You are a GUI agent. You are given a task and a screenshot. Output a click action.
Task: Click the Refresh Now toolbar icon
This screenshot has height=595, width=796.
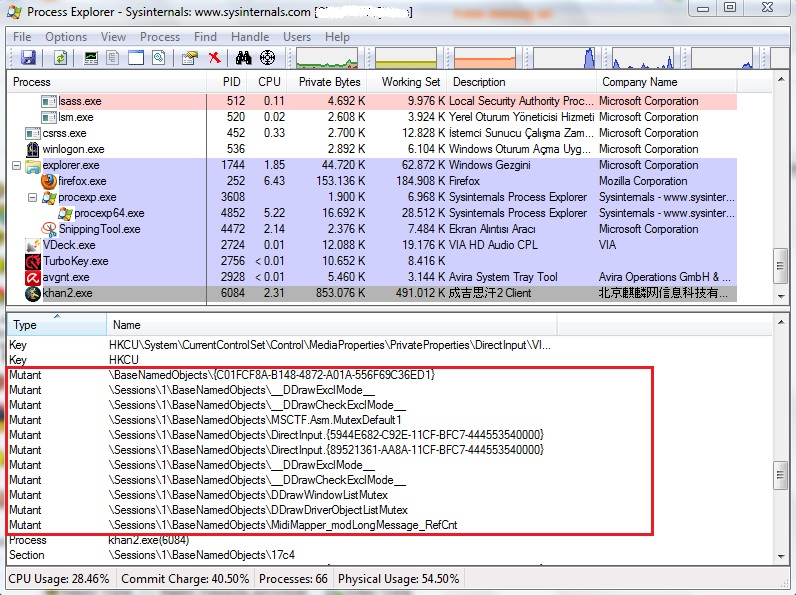[x=60, y=58]
